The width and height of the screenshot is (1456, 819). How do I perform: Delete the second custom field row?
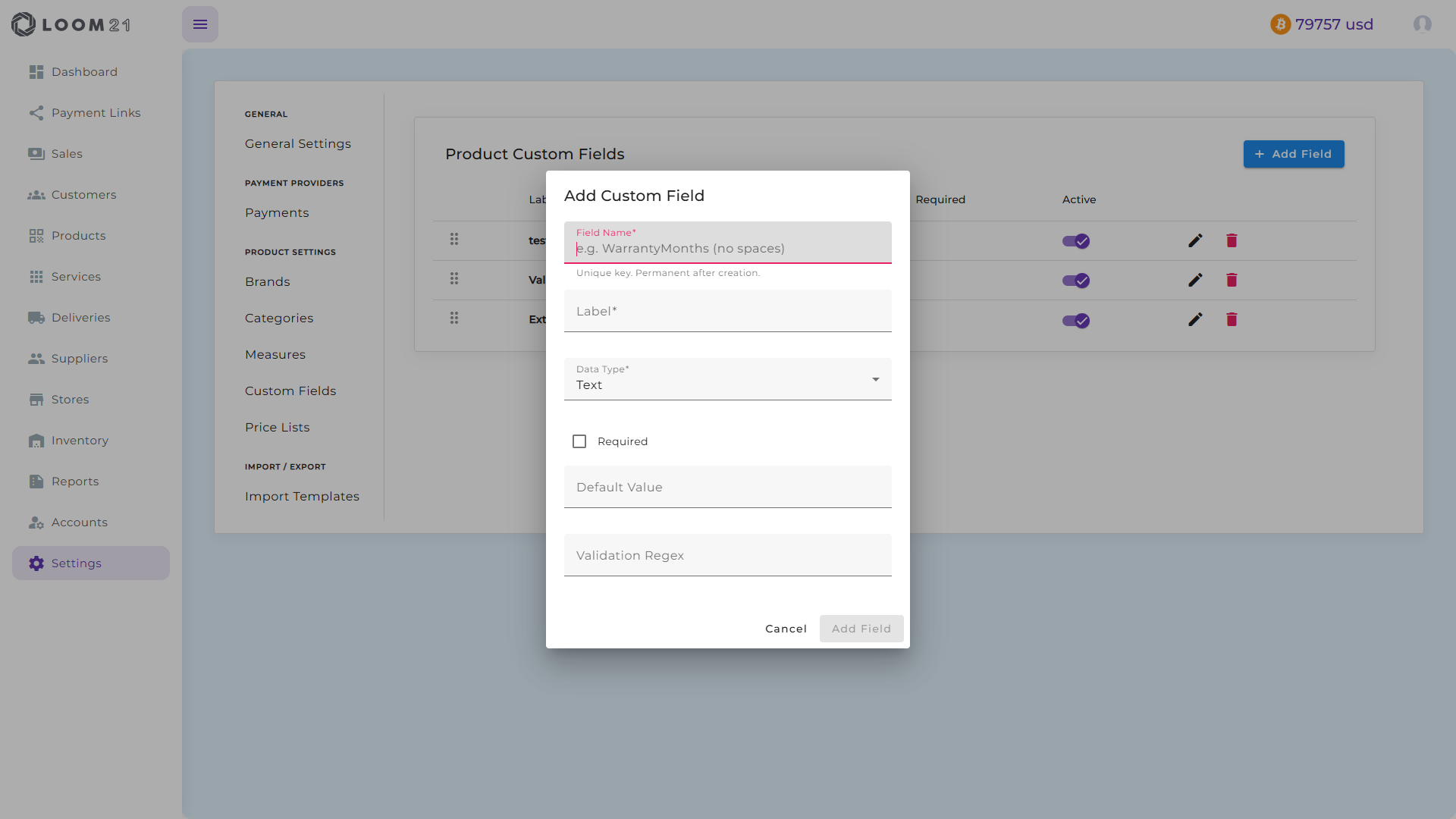1232,280
